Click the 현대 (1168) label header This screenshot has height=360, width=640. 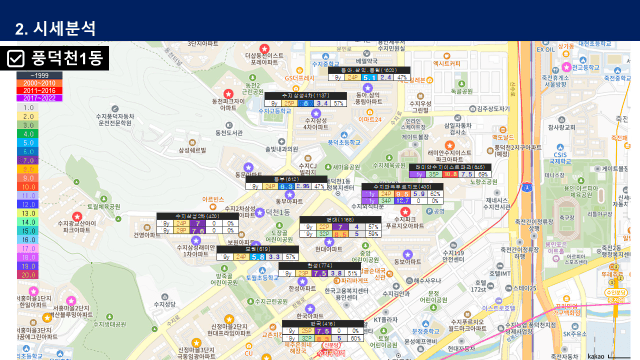click(340, 220)
